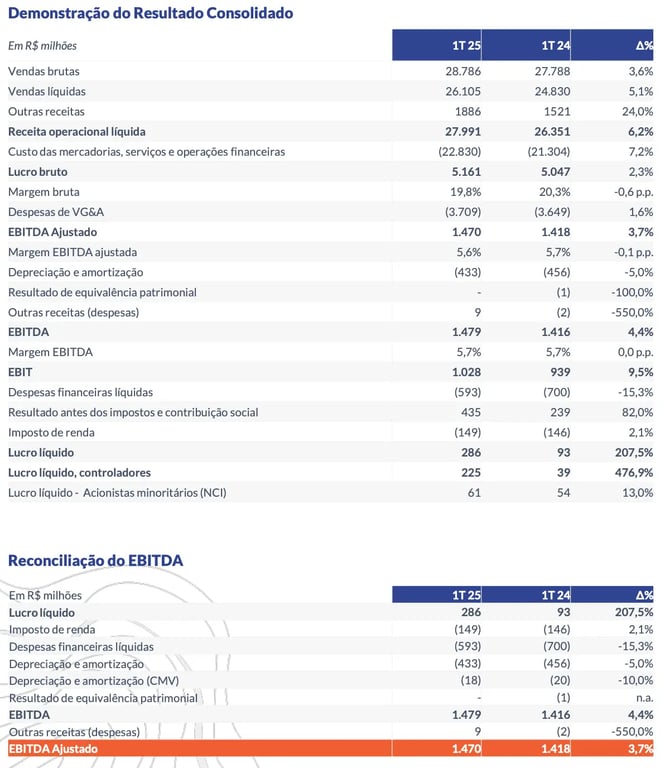Select the 'EBITDA Ajustado' label in the first table
The height and width of the screenshot is (768, 665).
tap(52, 232)
